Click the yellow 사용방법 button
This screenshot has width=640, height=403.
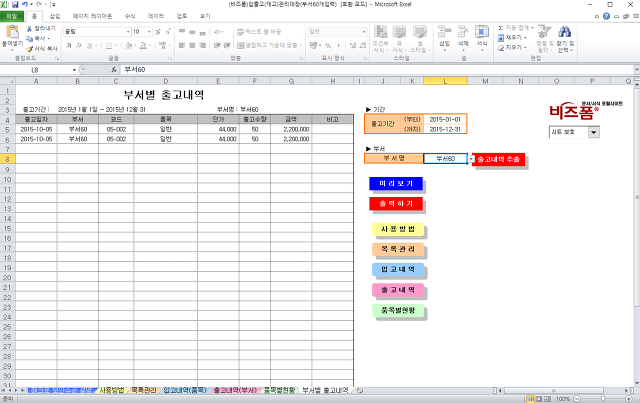coord(398,229)
